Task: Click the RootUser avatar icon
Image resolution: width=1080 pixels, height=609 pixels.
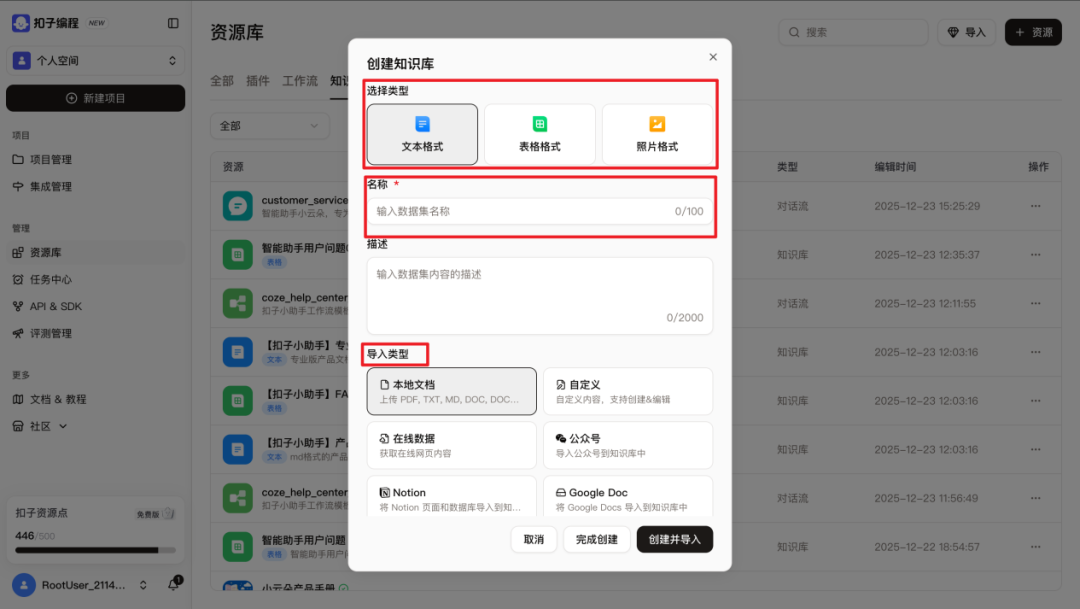Action: pos(23,585)
